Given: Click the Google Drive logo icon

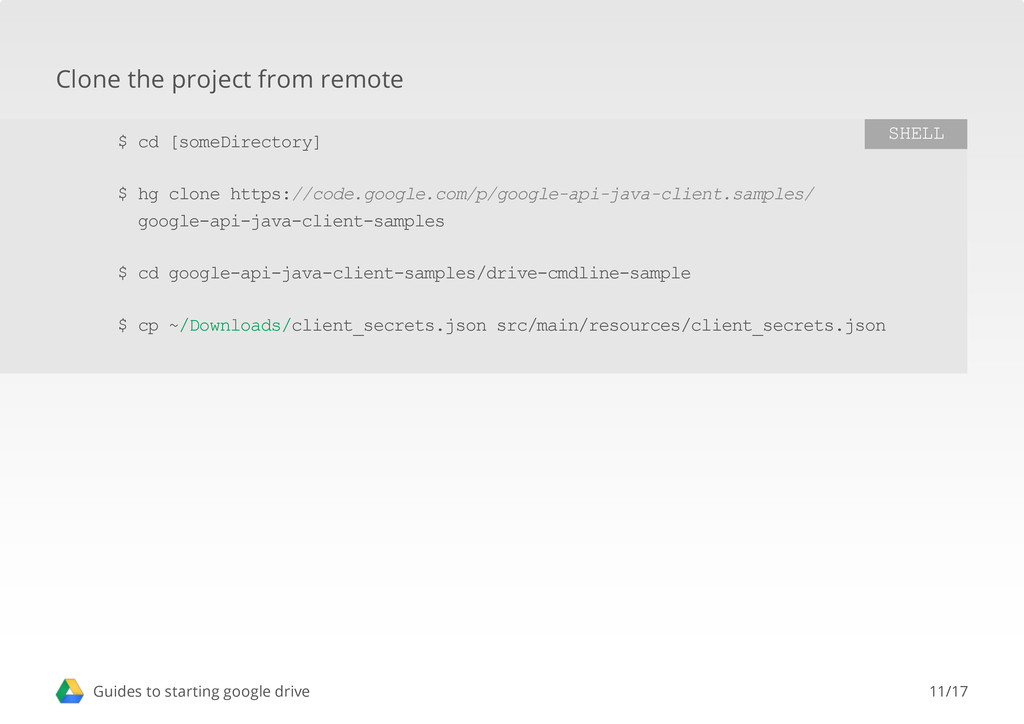Looking at the screenshot, I should (x=69, y=691).
